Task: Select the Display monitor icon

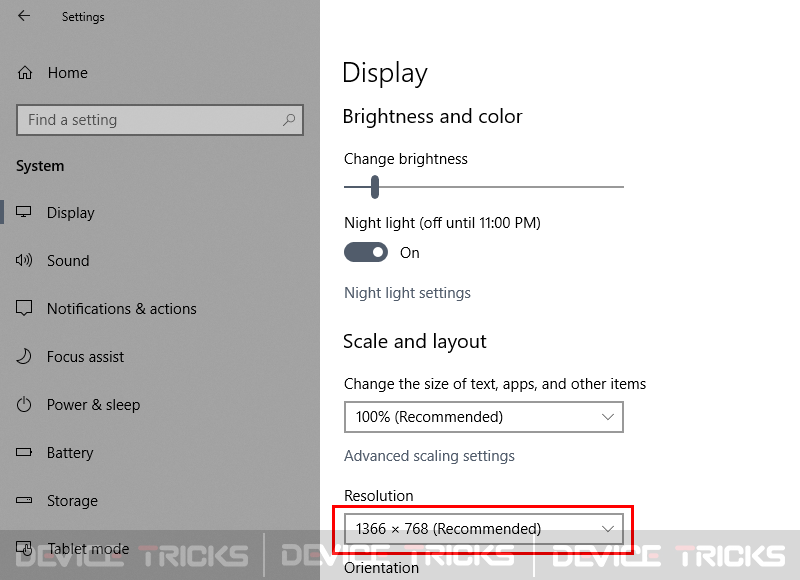Action: click(23, 212)
